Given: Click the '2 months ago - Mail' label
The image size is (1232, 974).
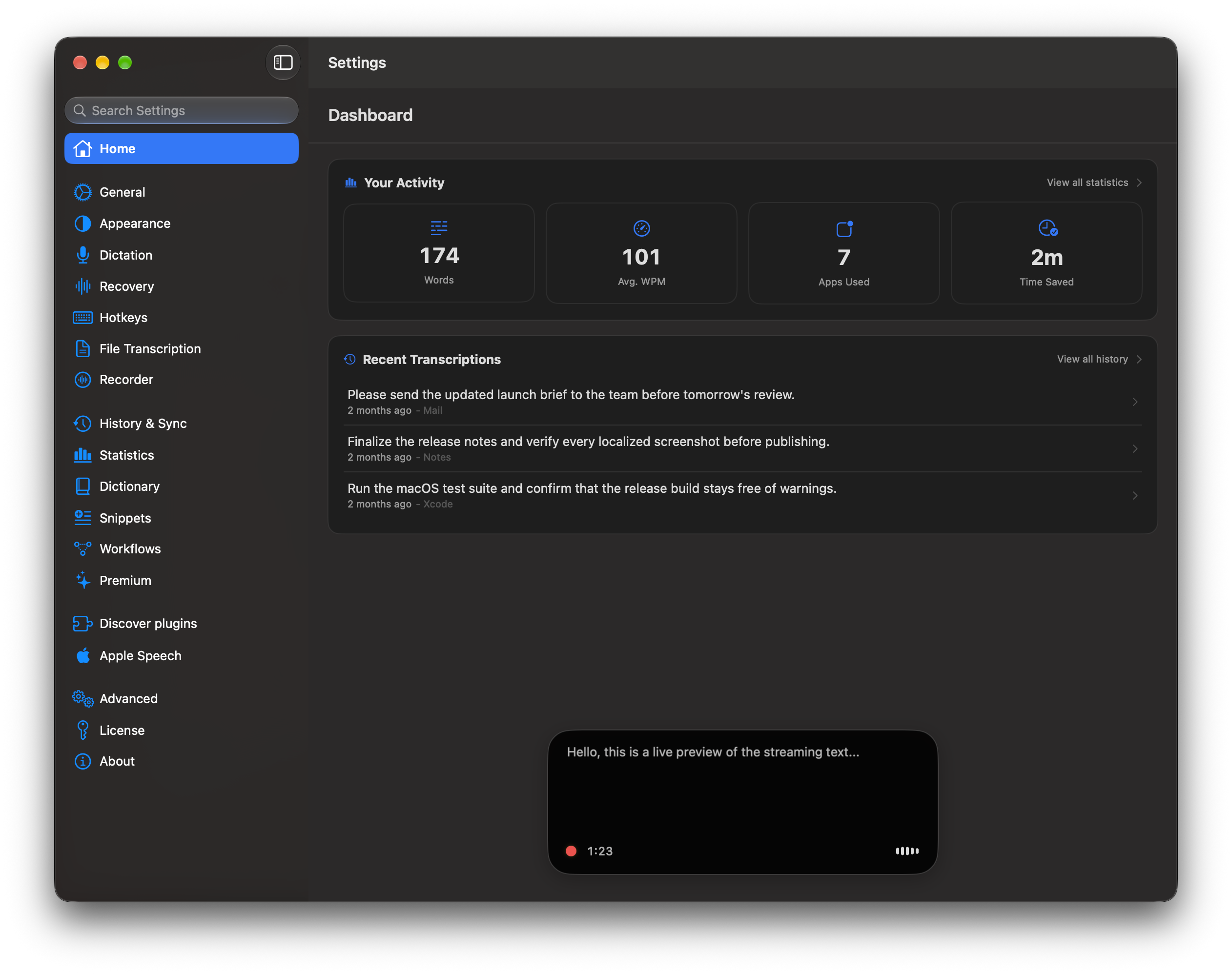Looking at the screenshot, I should (395, 410).
